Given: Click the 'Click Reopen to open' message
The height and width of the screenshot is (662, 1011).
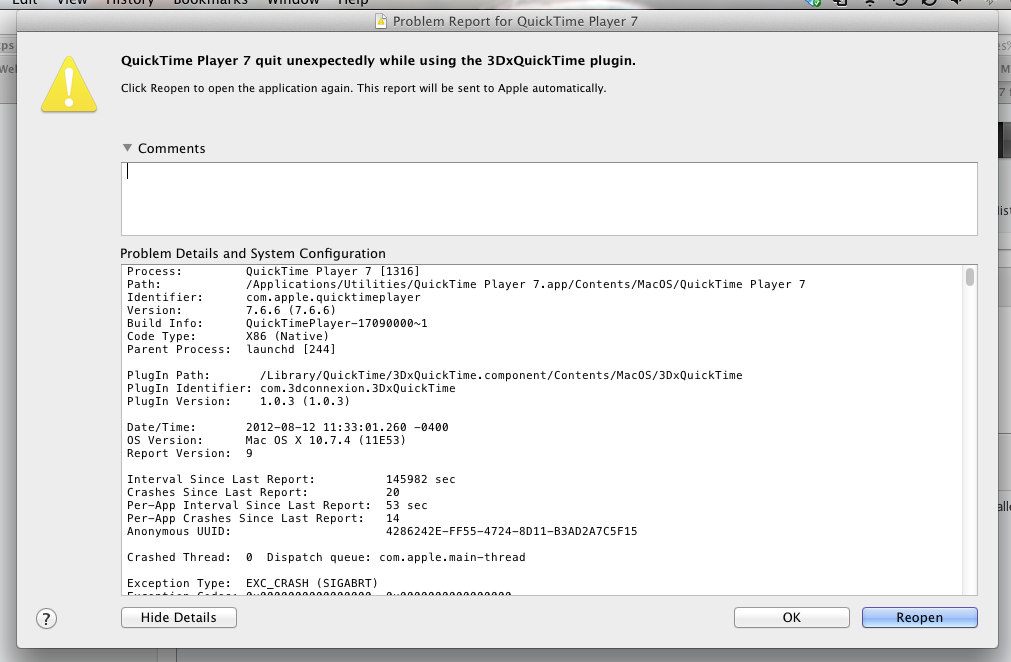Looking at the screenshot, I should point(363,88).
